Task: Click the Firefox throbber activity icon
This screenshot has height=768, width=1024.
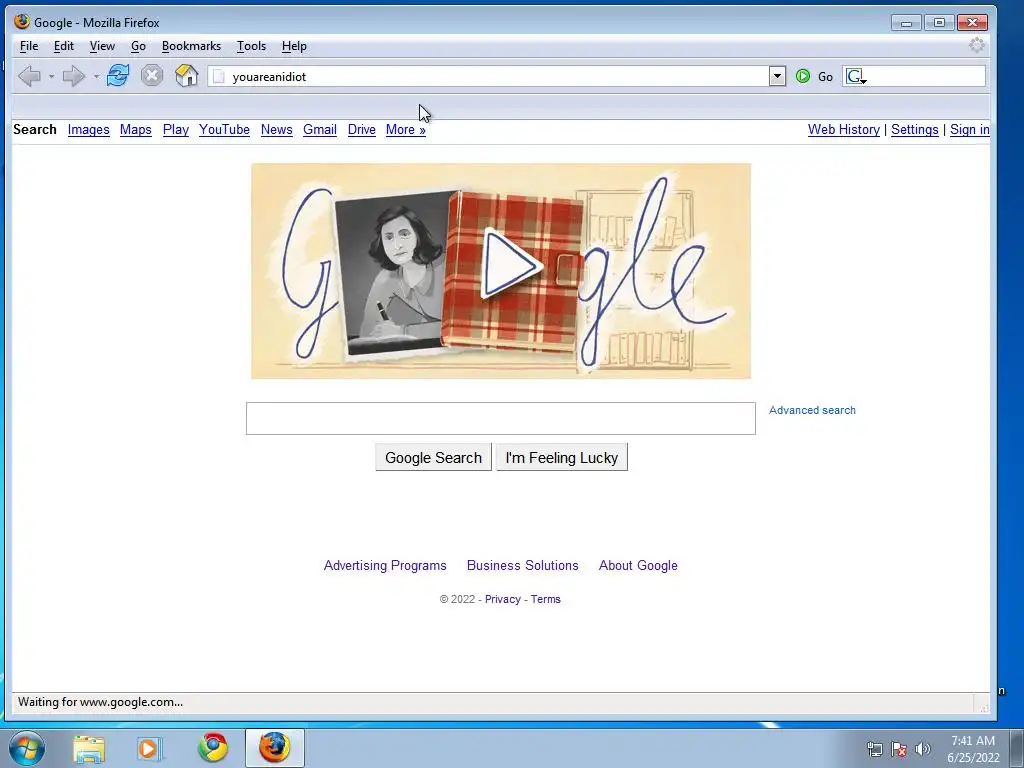Action: pyautogui.click(x=976, y=45)
